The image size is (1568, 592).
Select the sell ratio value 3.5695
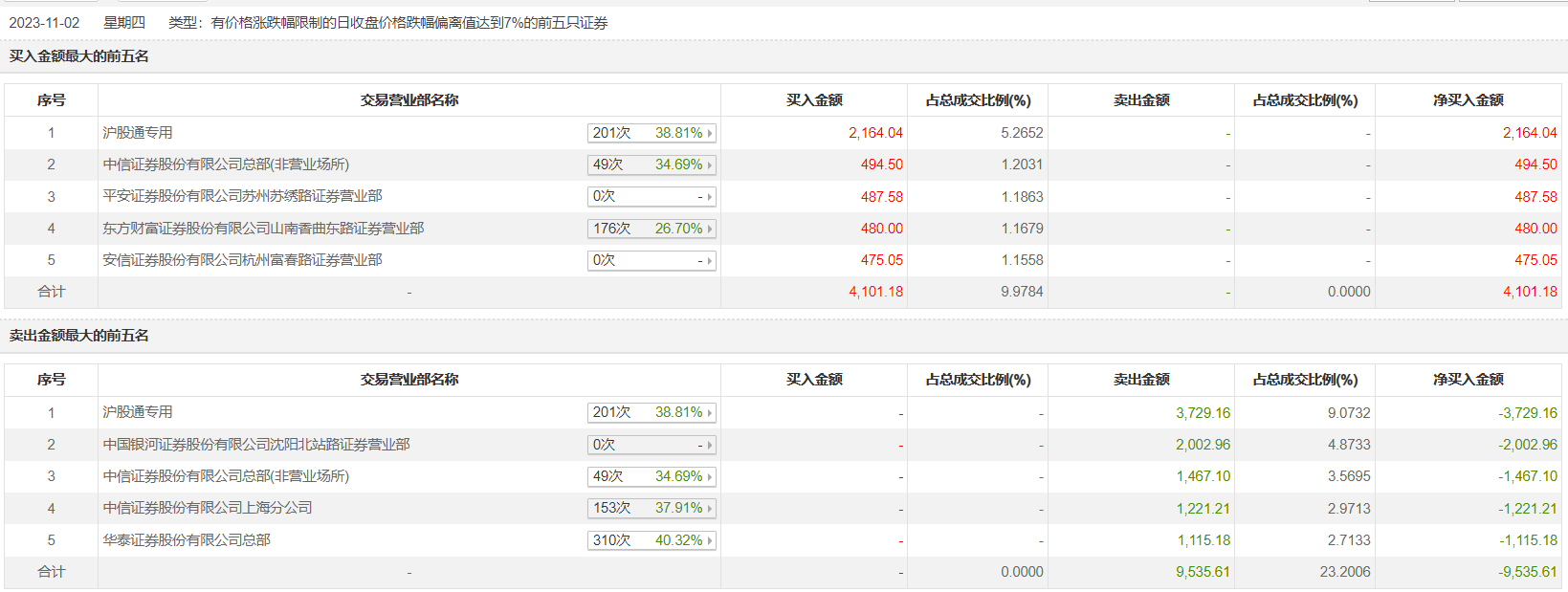pyautogui.click(x=1349, y=476)
